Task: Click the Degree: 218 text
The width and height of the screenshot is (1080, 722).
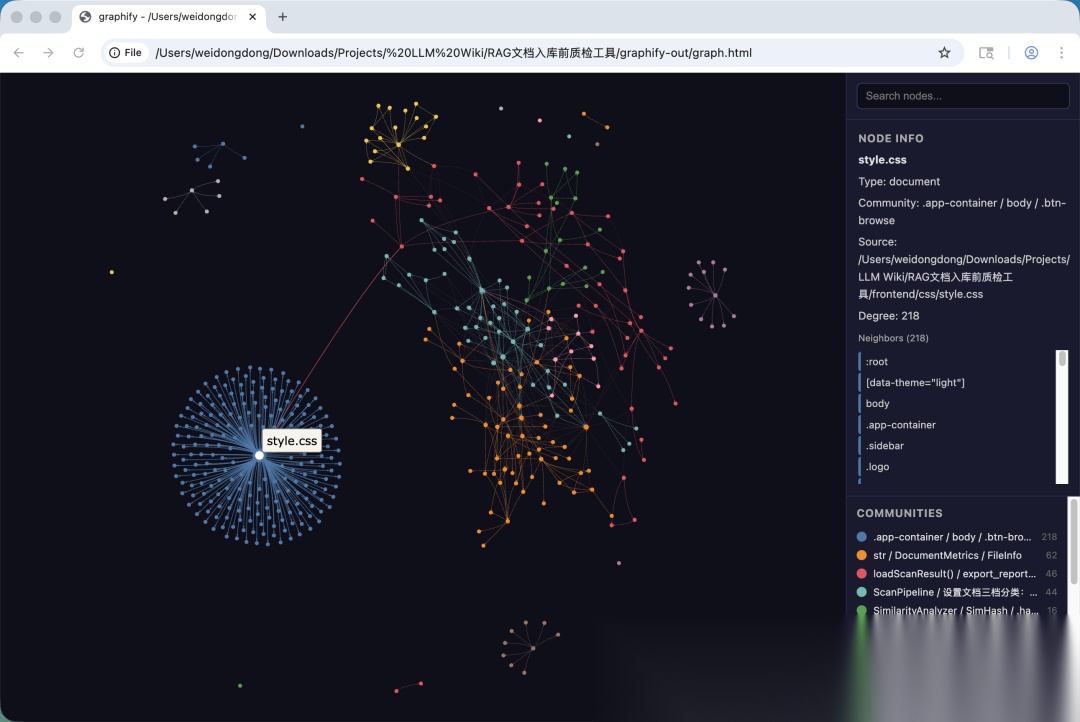Action: pyautogui.click(x=889, y=316)
